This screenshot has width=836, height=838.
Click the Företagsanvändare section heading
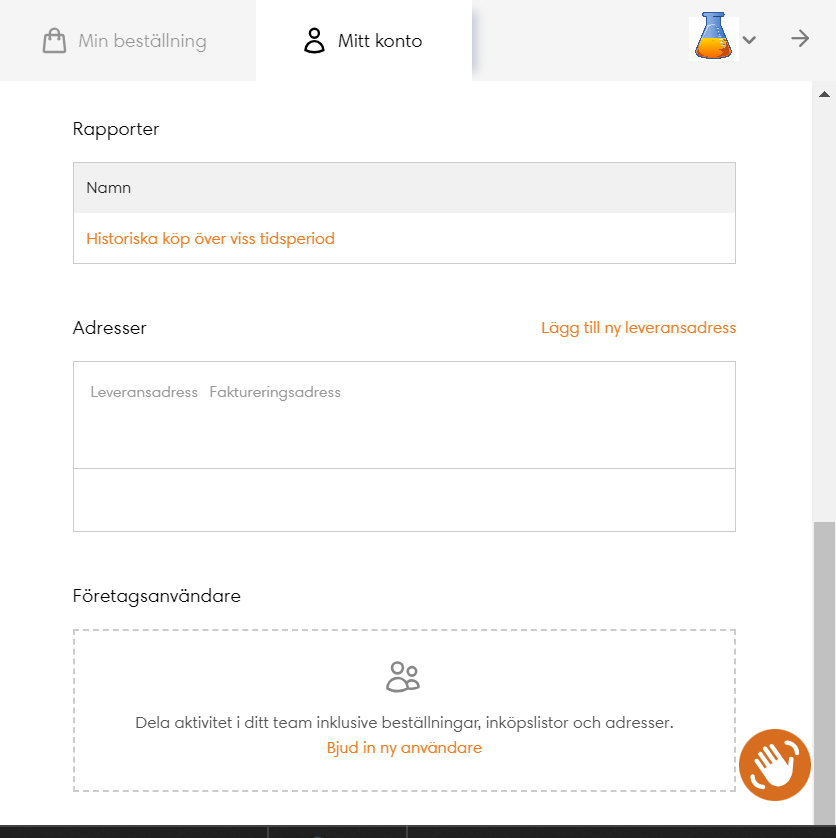click(157, 596)
